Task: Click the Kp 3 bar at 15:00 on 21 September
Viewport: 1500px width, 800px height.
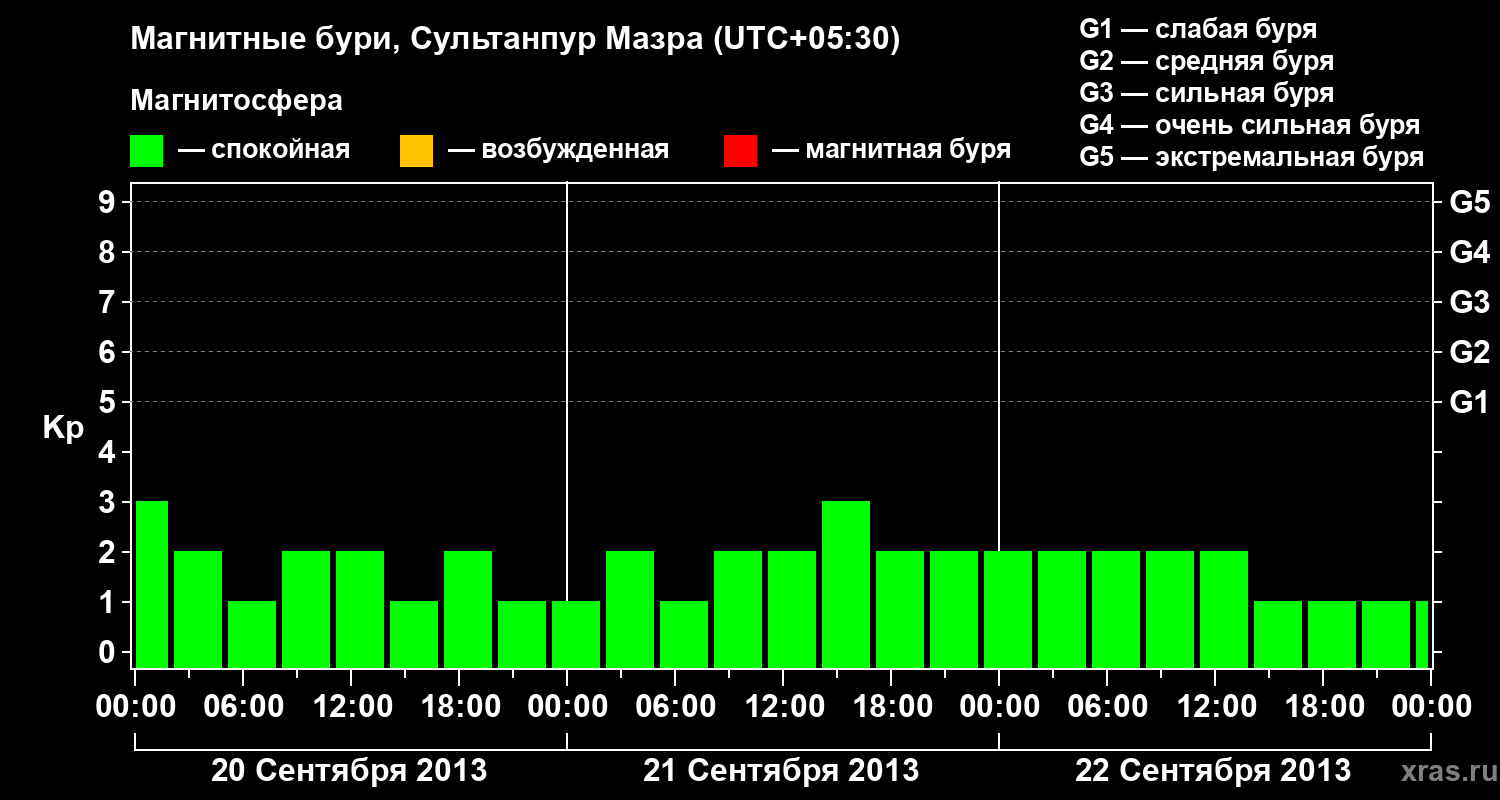Action: pos(846,584)
